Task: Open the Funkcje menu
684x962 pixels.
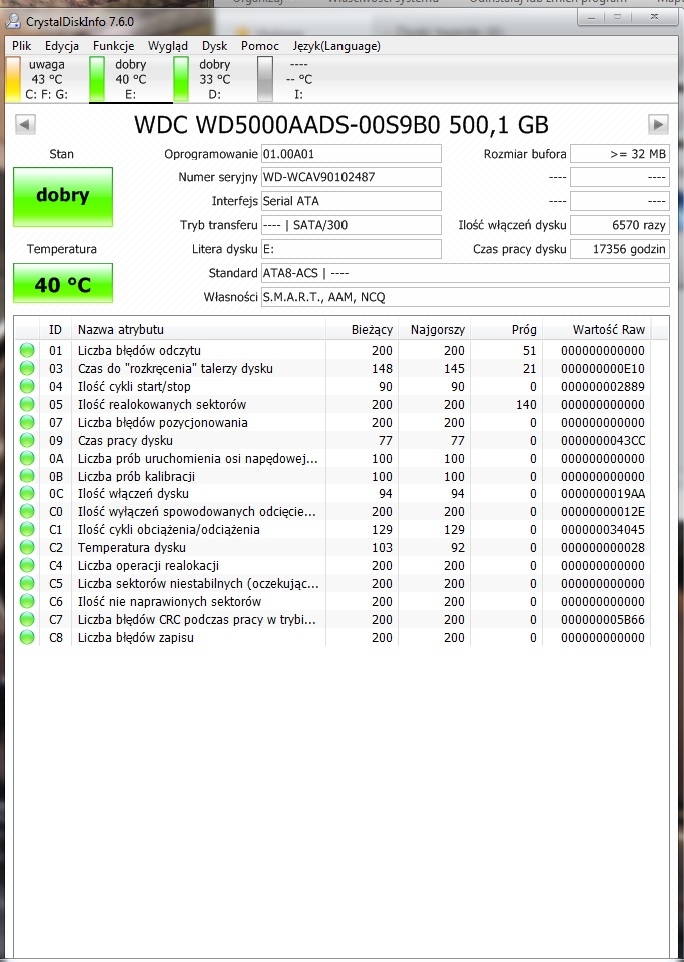Action: click(113, 46)
